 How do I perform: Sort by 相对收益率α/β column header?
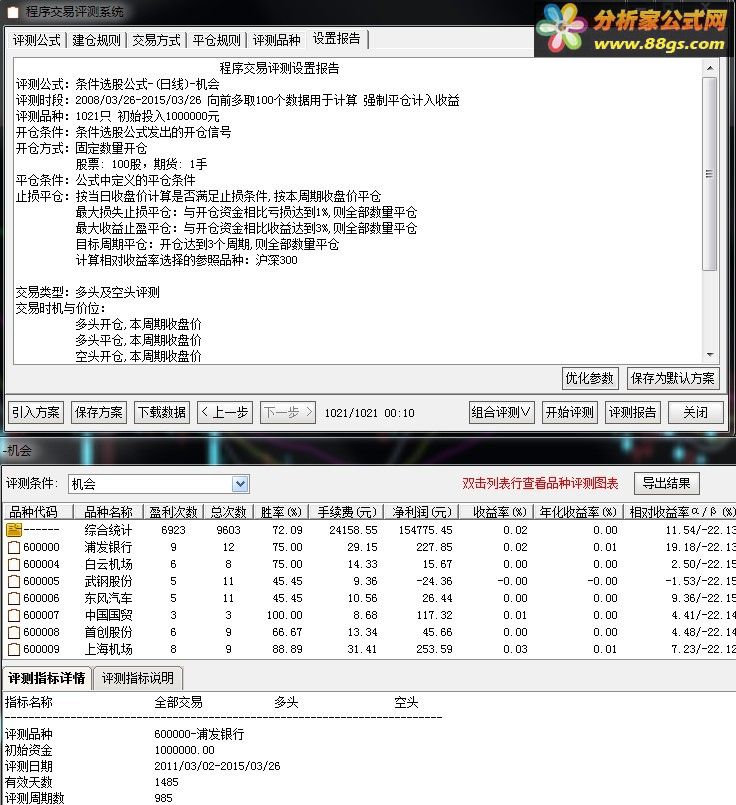(x=680, y=512)
